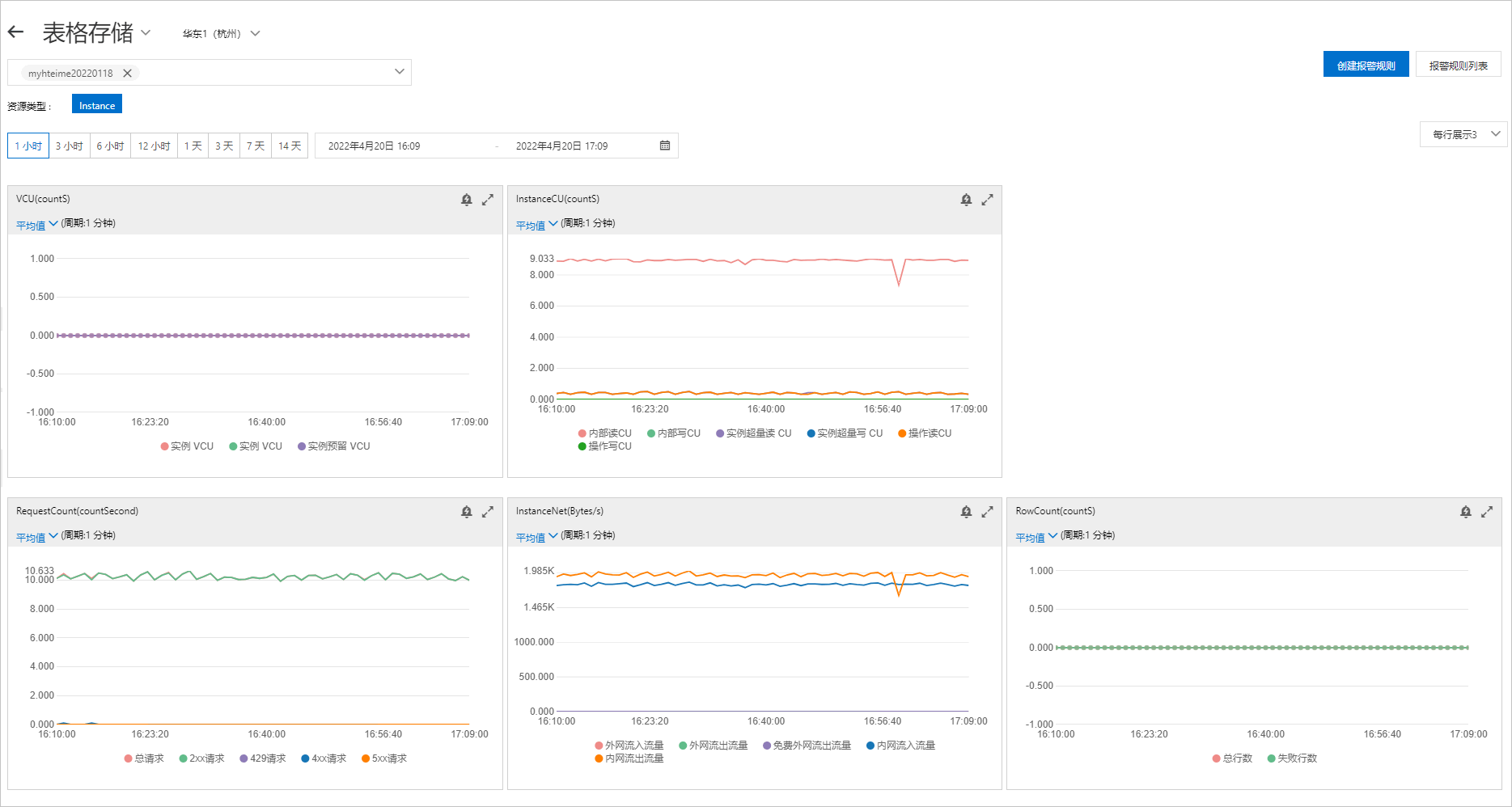The width and height of the screenshot is (1512, 807).
Task: Toggle 实例超量读 CU legend series
Action: point(754,433)
